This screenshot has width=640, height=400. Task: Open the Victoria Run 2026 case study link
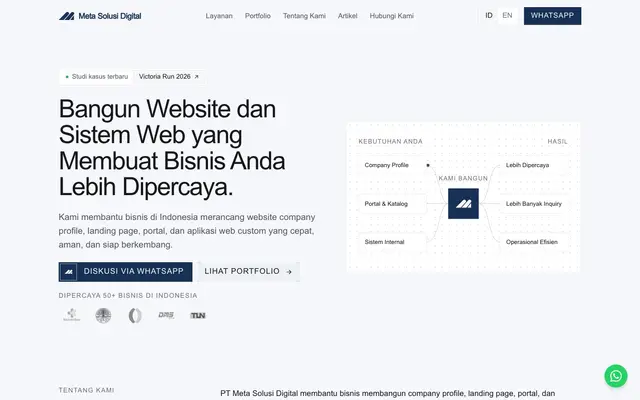pos(169,77)
